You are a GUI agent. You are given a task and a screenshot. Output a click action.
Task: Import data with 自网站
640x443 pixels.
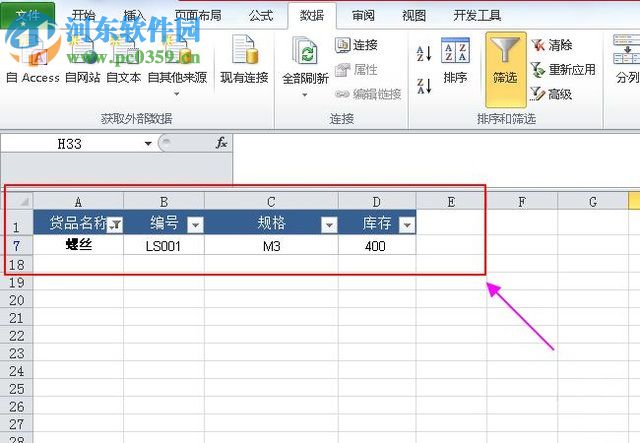point(83,59)
